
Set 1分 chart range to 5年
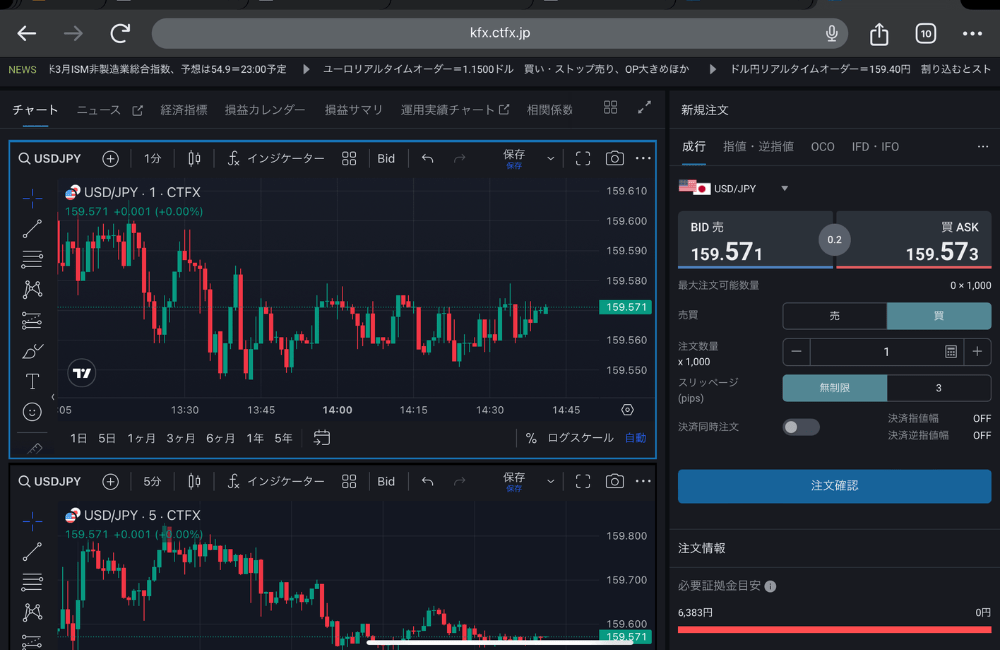pos(283,438)
